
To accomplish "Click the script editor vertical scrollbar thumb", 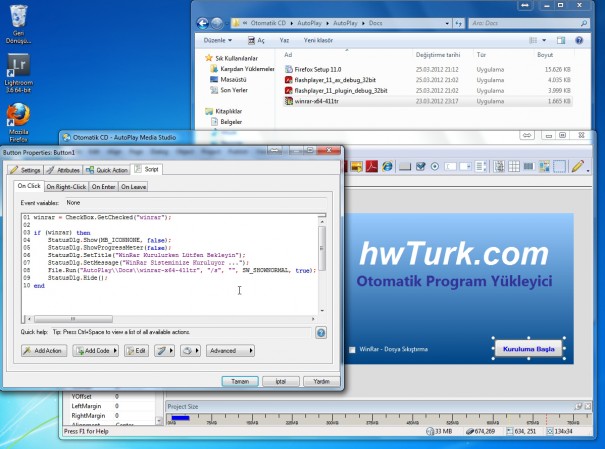I will 322,248.
